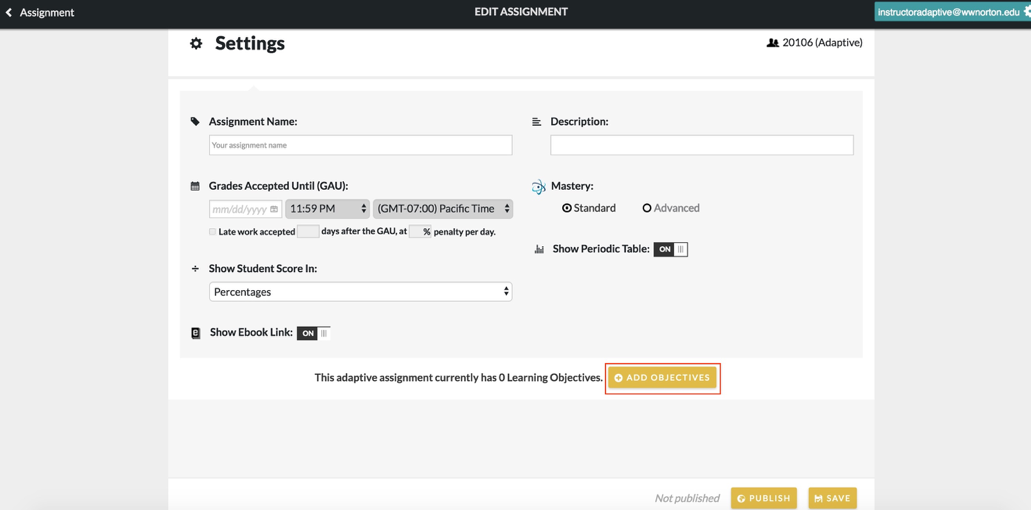Select the Advanced mastery option
Screen dimensions: 1031x510
647,208
